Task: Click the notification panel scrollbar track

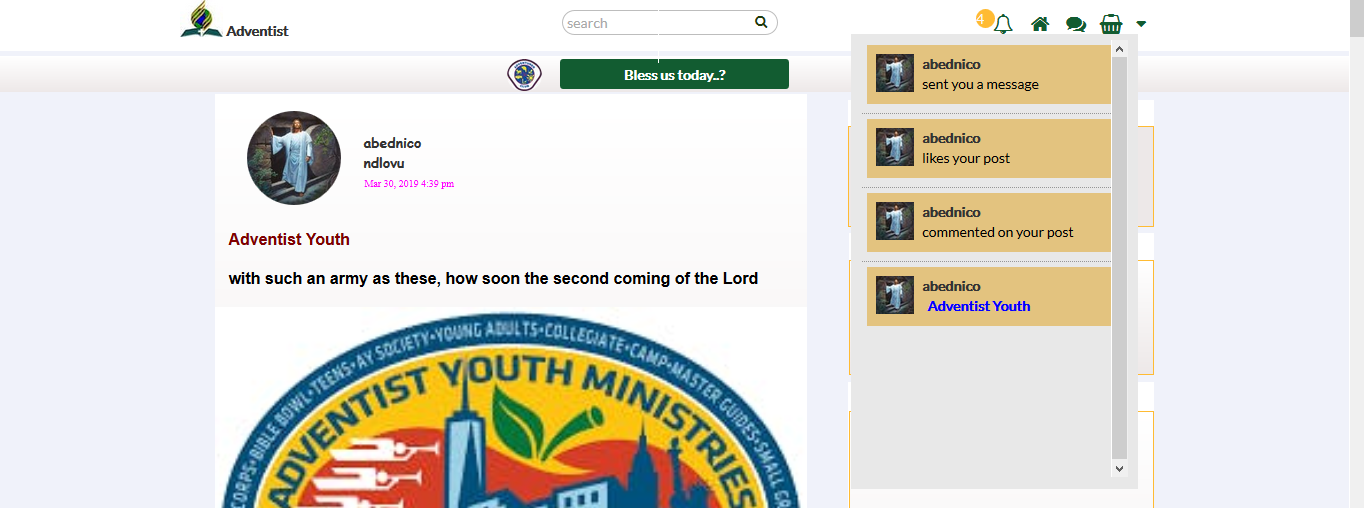Action: (x=1119, y=258)
